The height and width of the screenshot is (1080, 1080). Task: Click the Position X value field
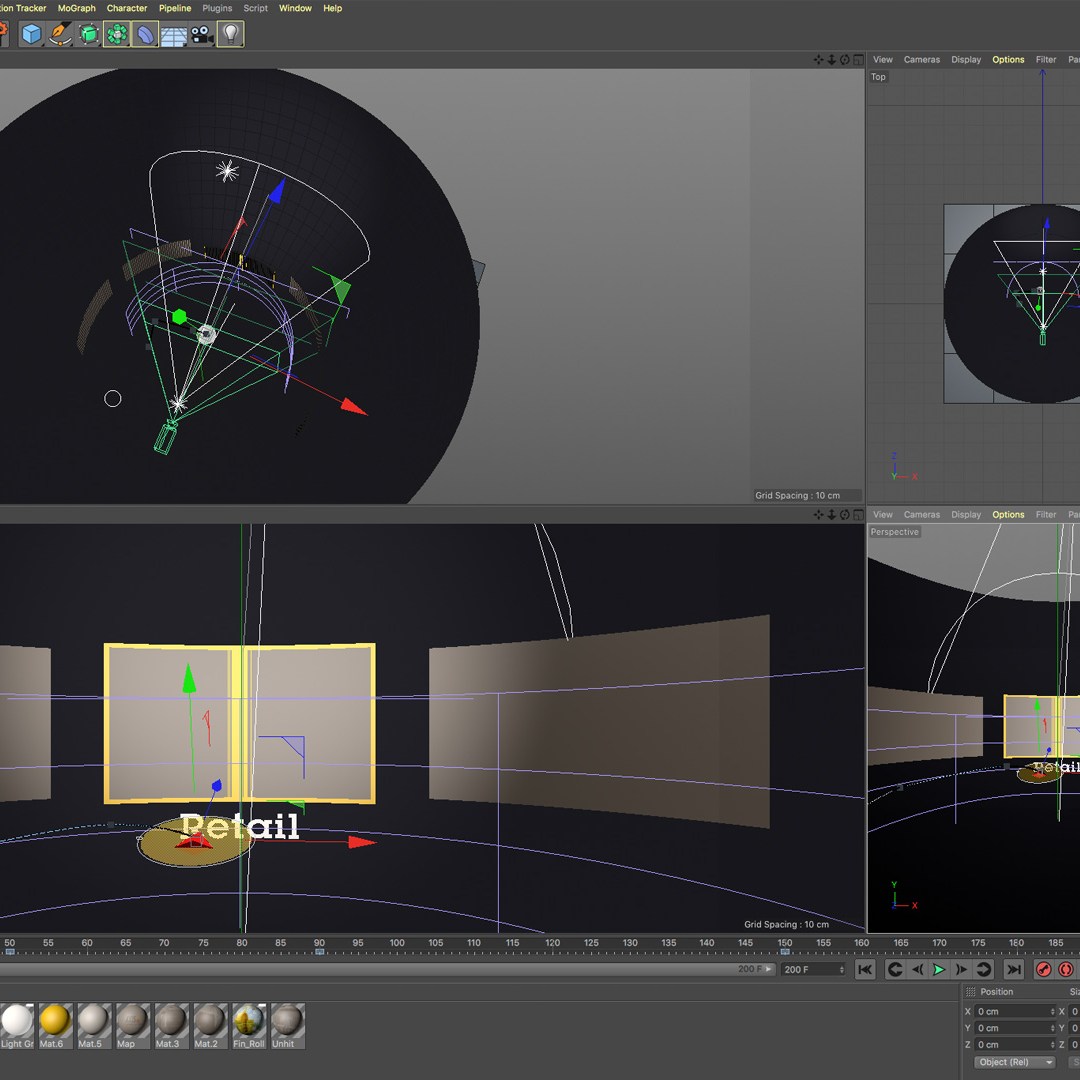click(x=1013, y=1012)
